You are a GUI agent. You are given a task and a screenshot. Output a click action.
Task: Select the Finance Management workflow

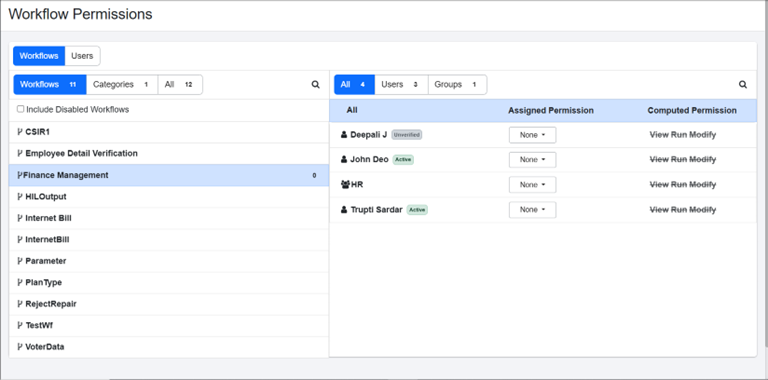click(169, 175)
